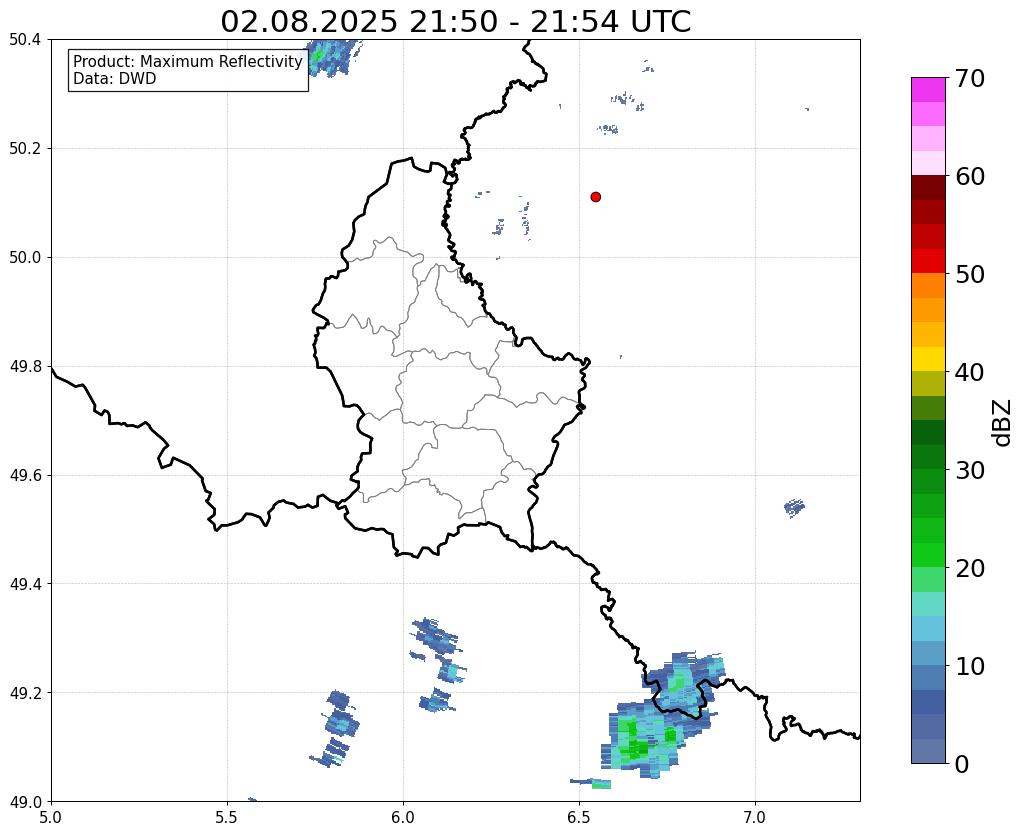Click the colorbar tick label 0
Screen dimensions: 1023x834
(x=962, y=764)
